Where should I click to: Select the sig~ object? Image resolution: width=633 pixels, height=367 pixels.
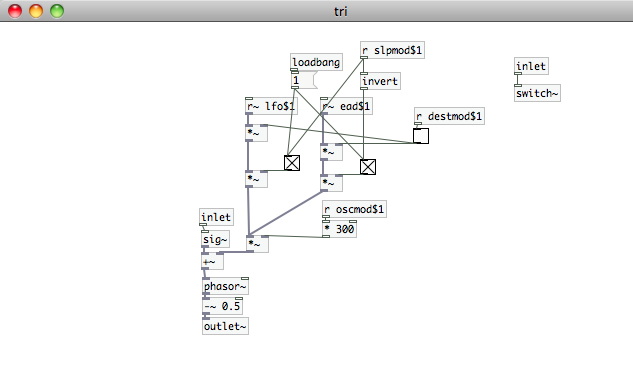[x=216, y=239]
